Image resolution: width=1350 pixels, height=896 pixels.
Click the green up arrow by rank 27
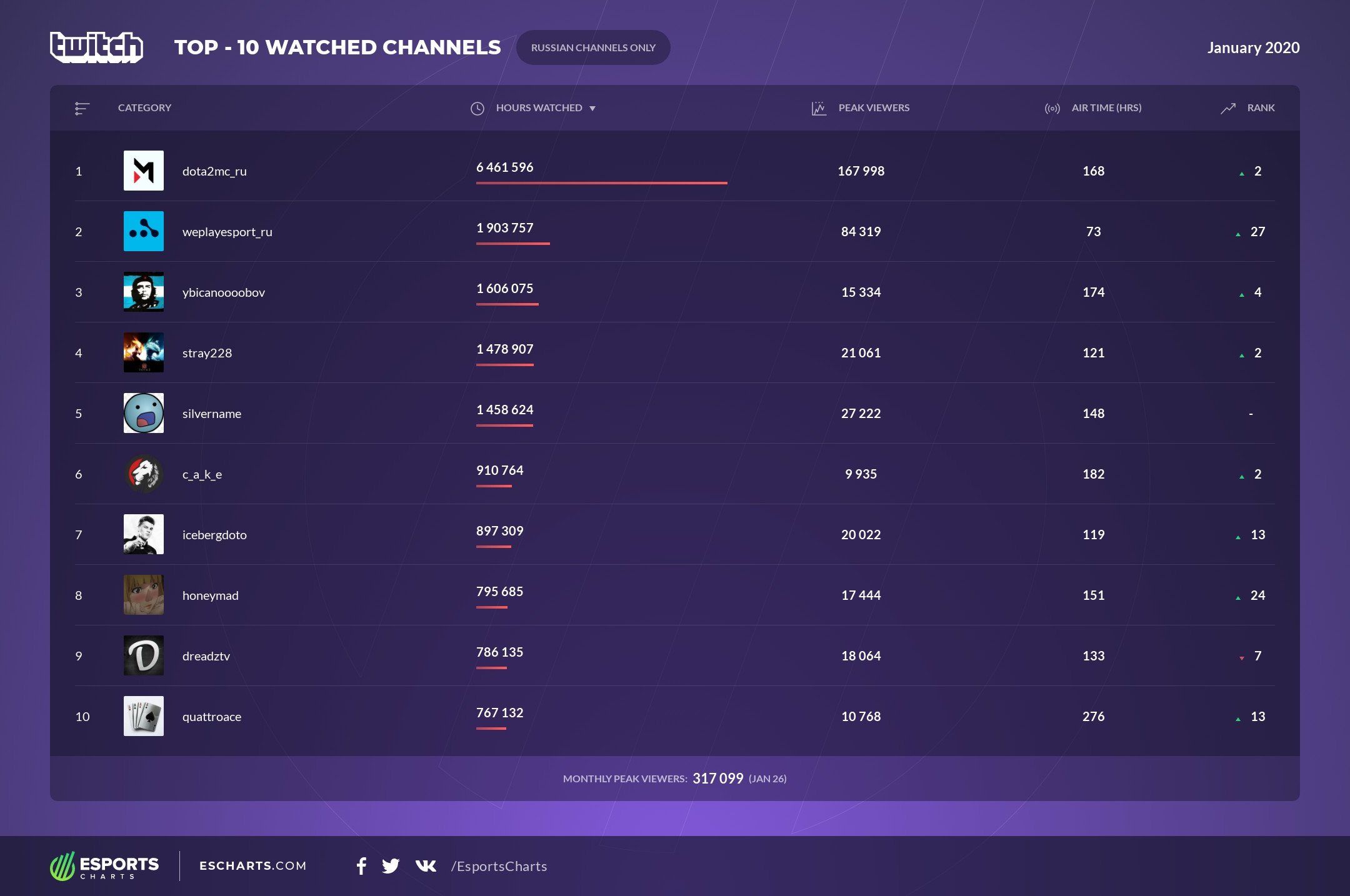pyautogui.click(x=1238, y=234)
